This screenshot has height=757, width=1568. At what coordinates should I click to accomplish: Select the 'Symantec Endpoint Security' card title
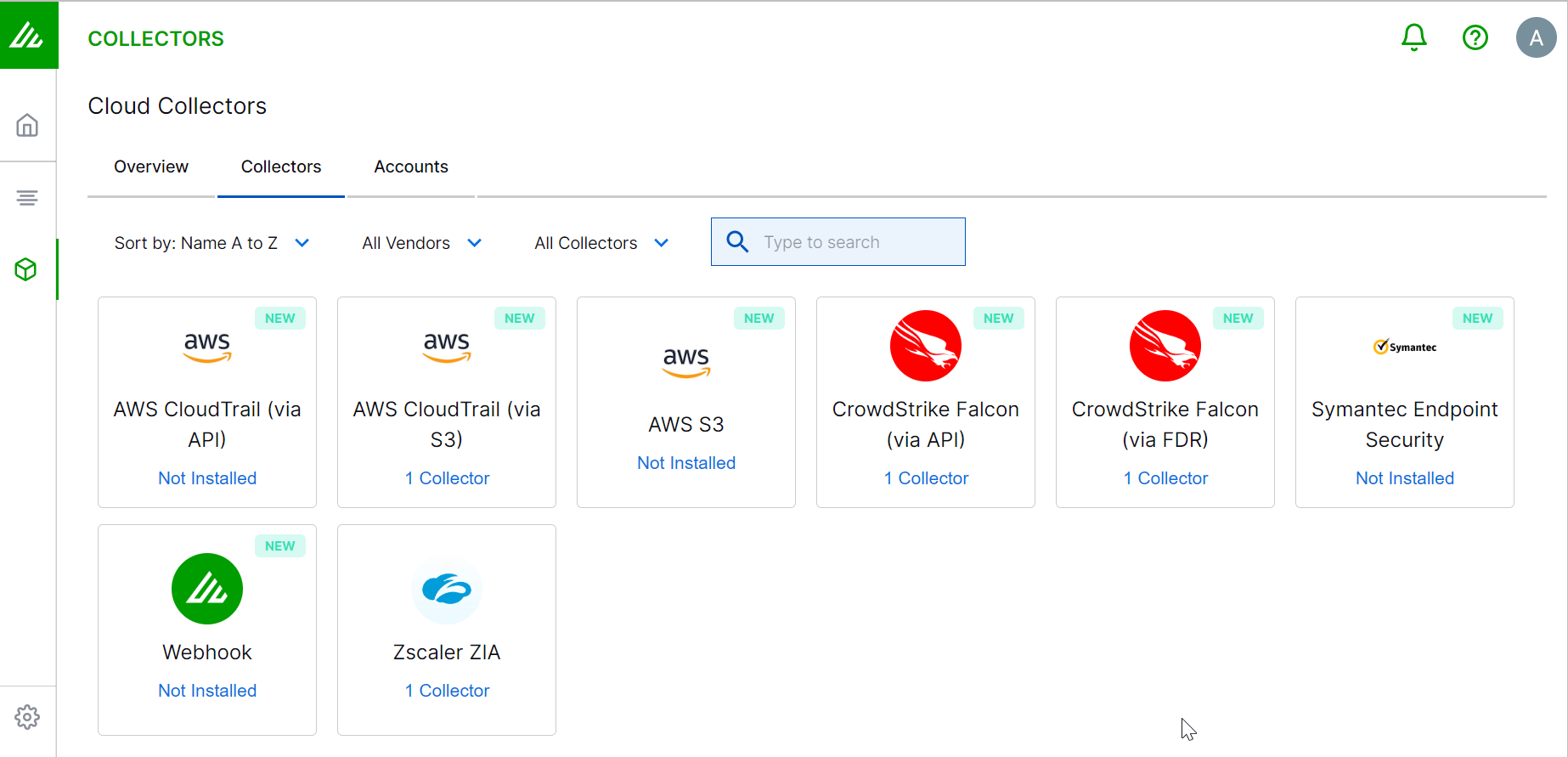1405,425
